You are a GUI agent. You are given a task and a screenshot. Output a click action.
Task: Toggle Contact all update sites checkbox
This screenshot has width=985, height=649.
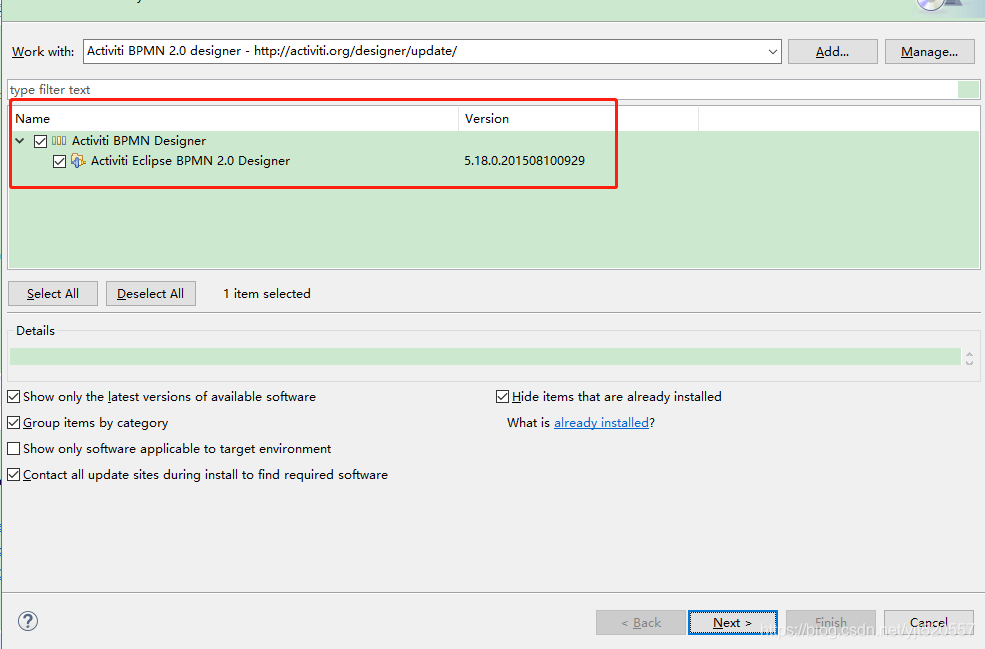click(13, 474)
